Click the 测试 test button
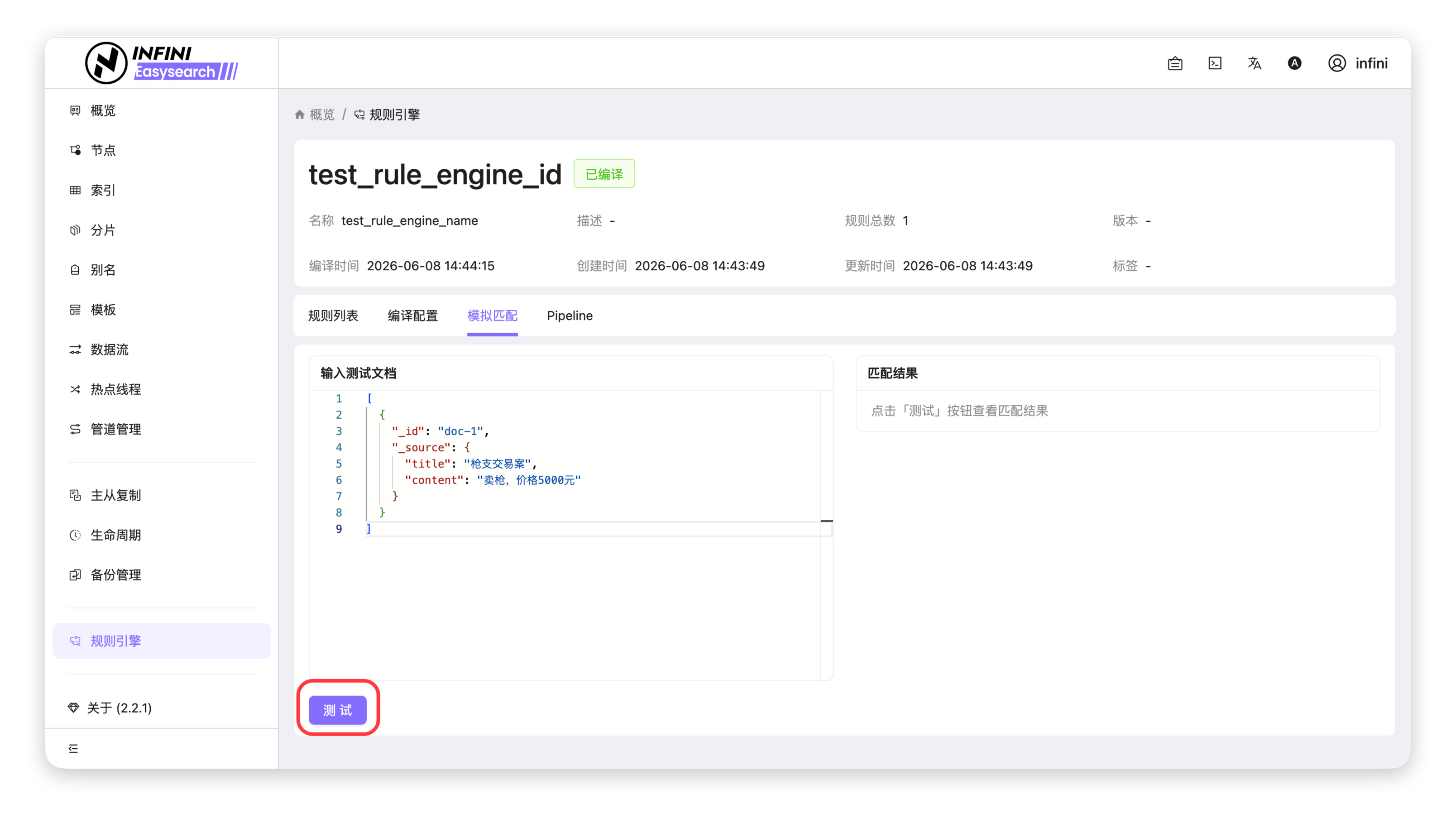The width and height of the screenshot is (1456, 823). coord(337,710)
